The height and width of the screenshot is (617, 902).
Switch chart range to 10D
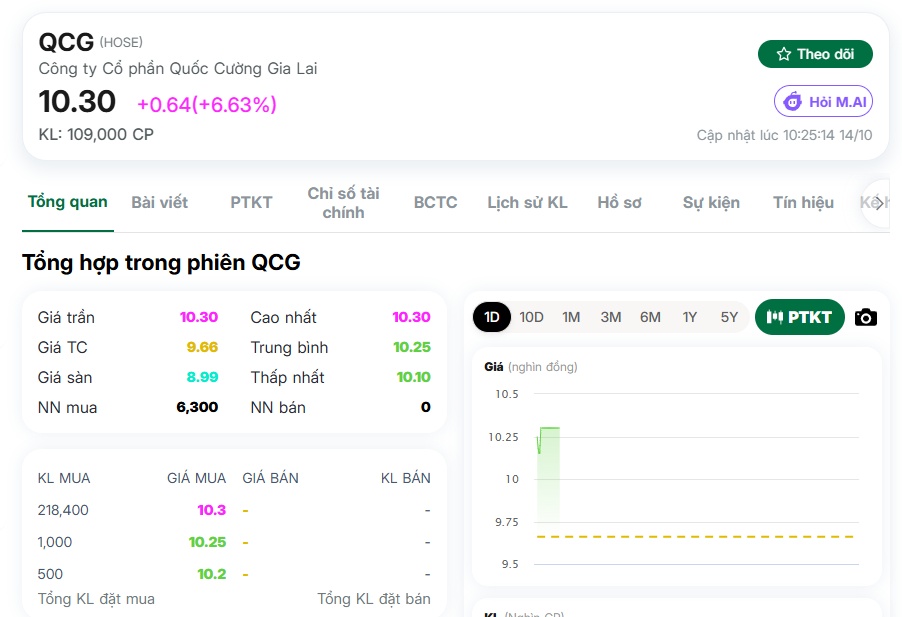click(531, 317)
